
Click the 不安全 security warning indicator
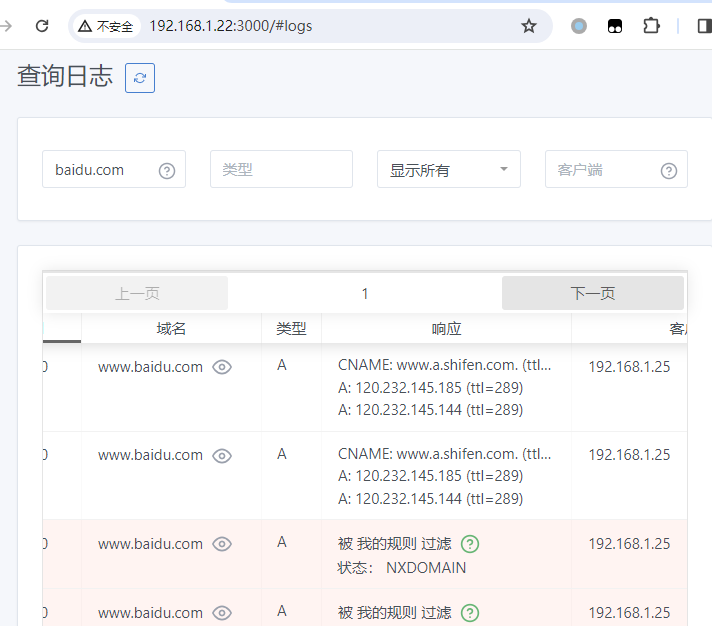[106, 26]
